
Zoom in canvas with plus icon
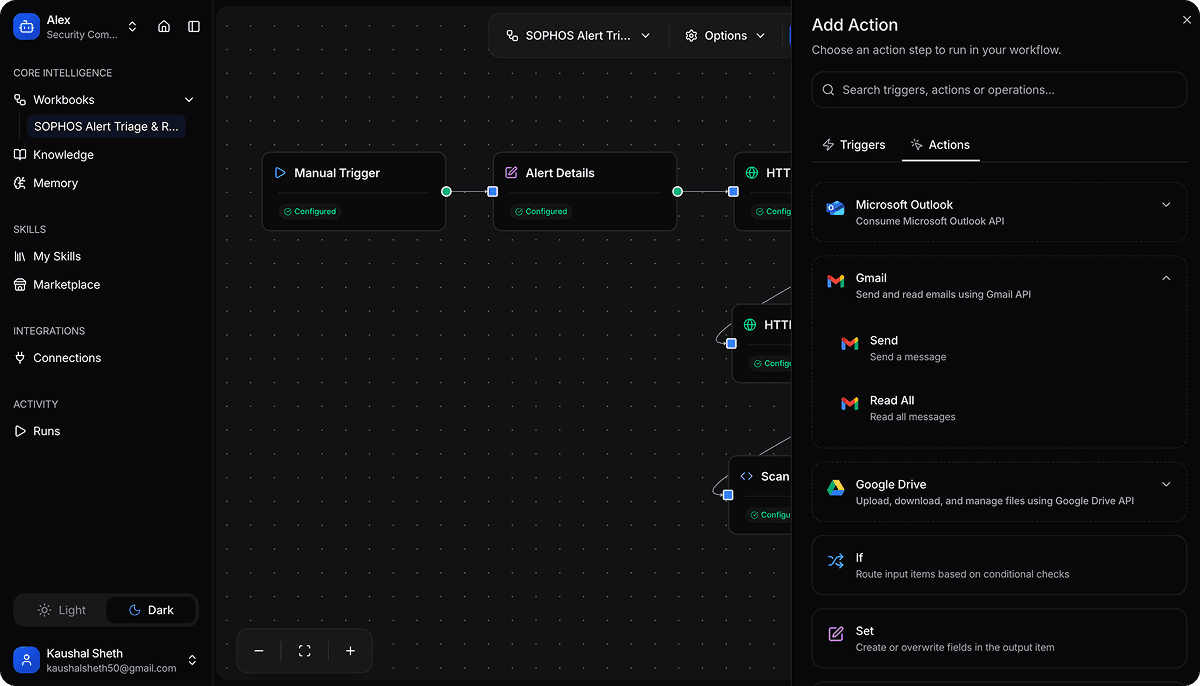coord(350,651)
